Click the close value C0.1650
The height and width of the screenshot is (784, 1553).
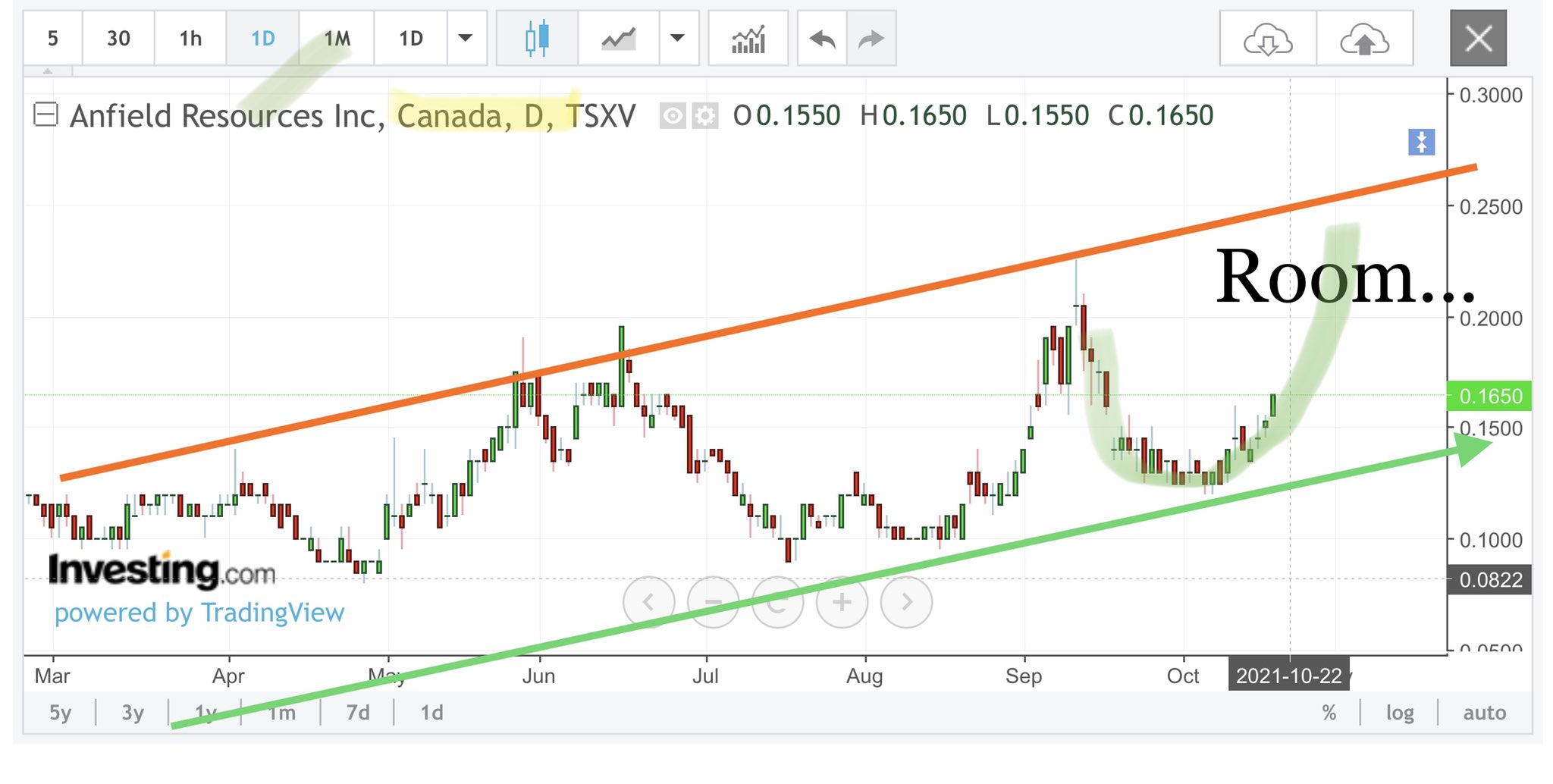1161,116
